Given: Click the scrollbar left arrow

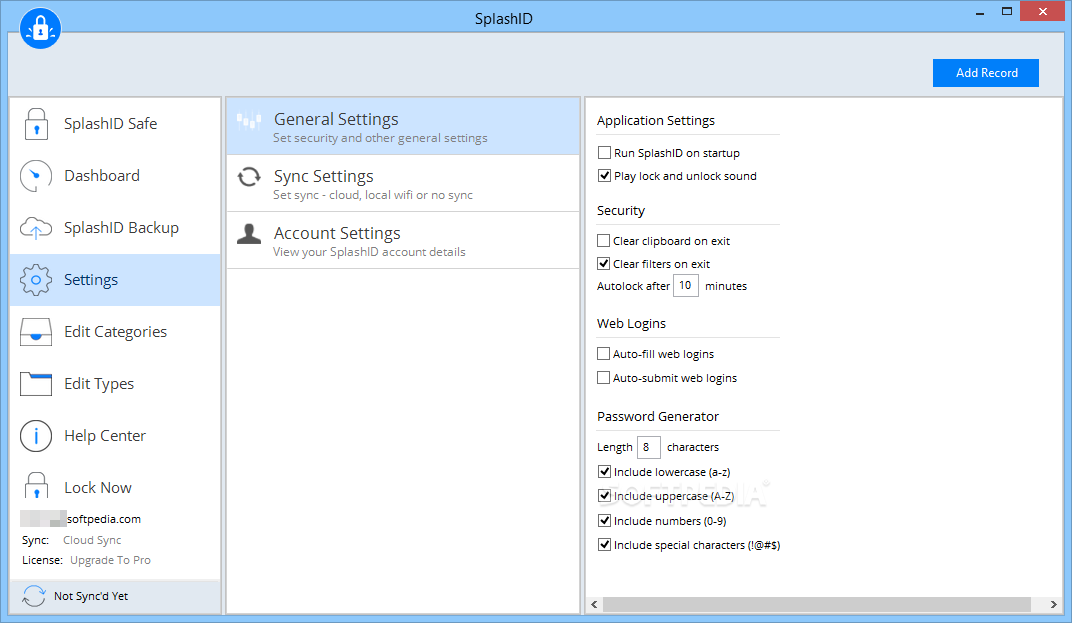Looking at the screenshot, I should pyautogui.click(x=594, y=605).
